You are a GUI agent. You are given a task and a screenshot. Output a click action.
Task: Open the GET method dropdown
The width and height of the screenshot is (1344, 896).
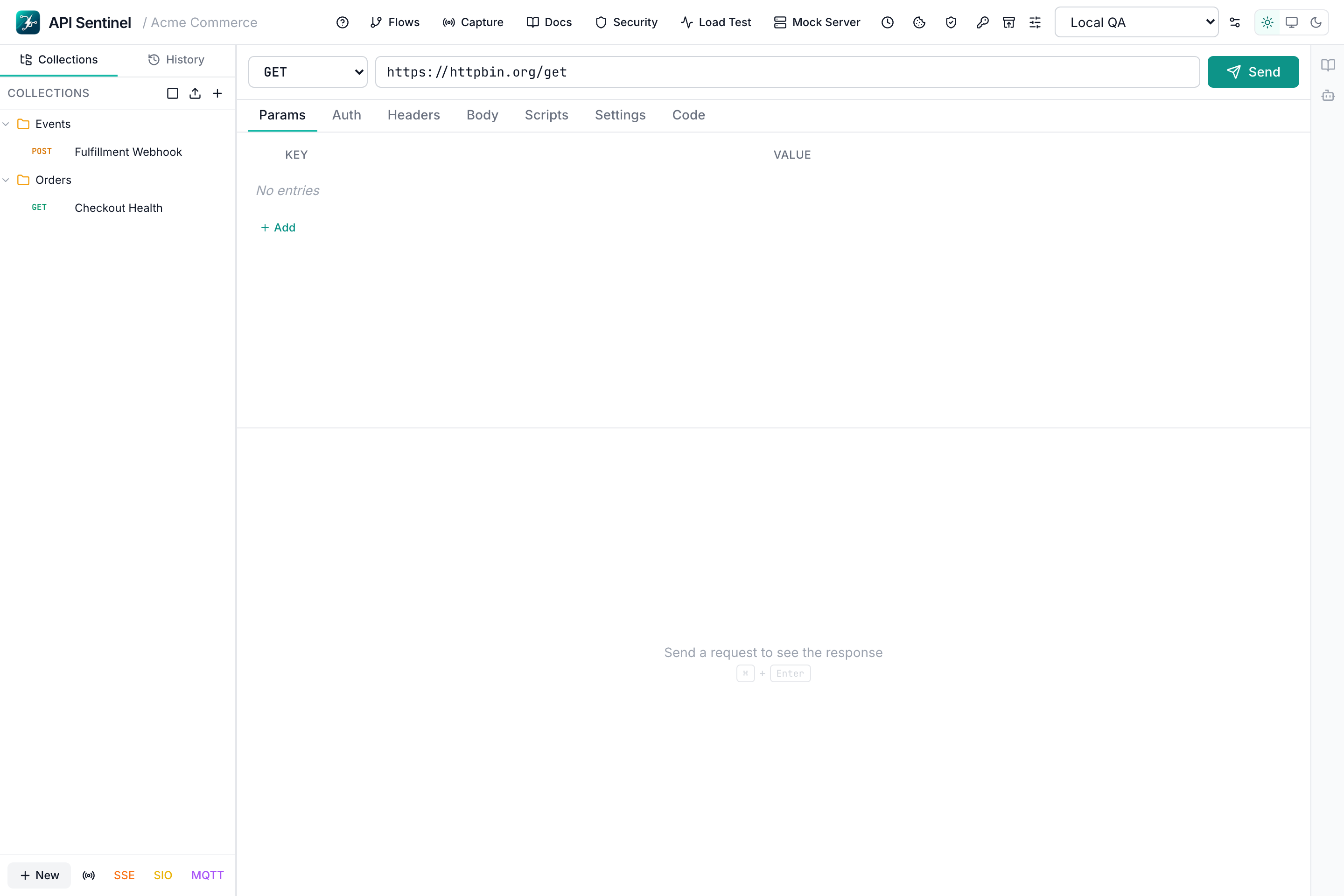point(308,72)
